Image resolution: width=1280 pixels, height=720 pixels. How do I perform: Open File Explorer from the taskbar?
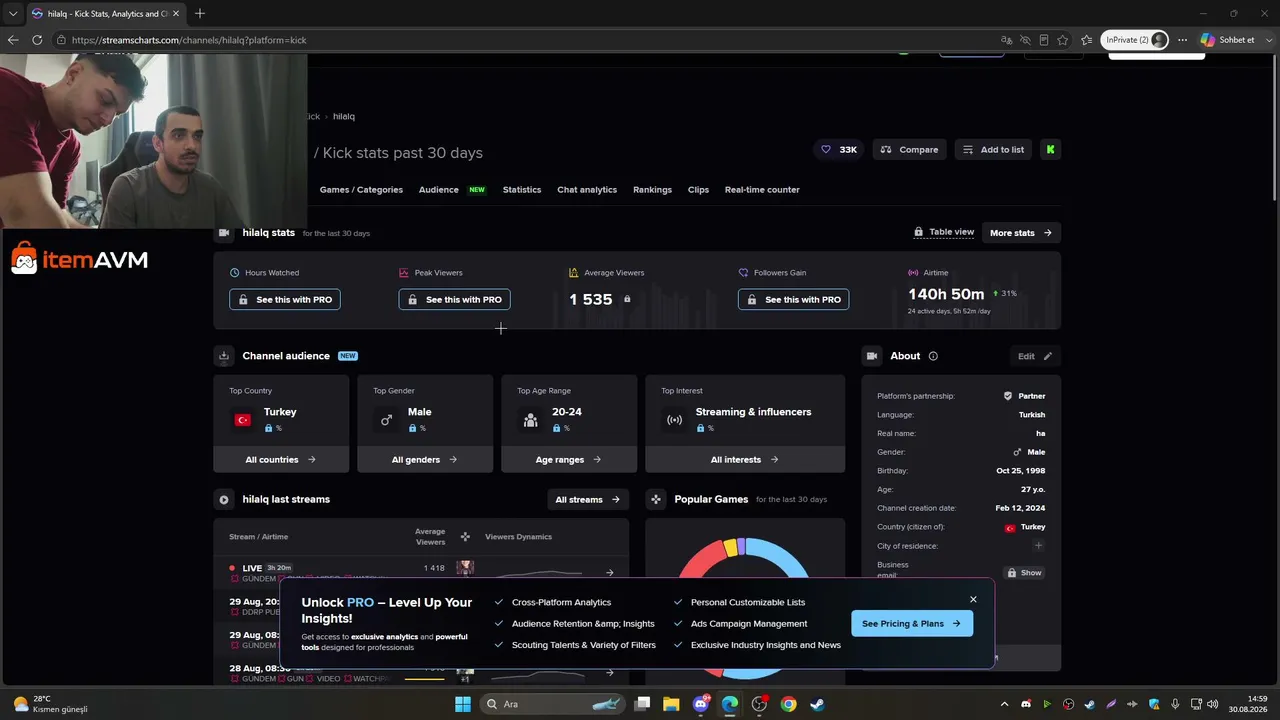(671, 704)
